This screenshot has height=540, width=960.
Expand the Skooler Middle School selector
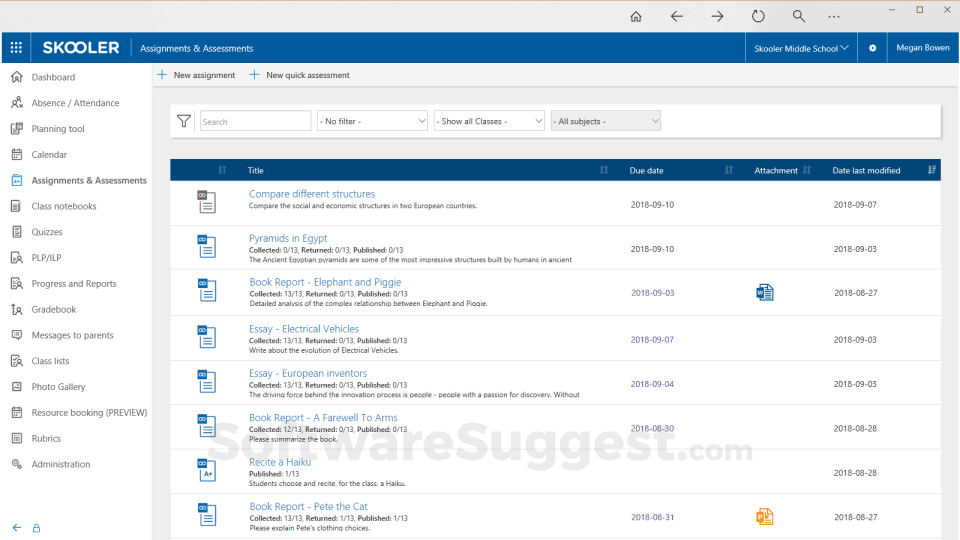(x=801, y=48)
